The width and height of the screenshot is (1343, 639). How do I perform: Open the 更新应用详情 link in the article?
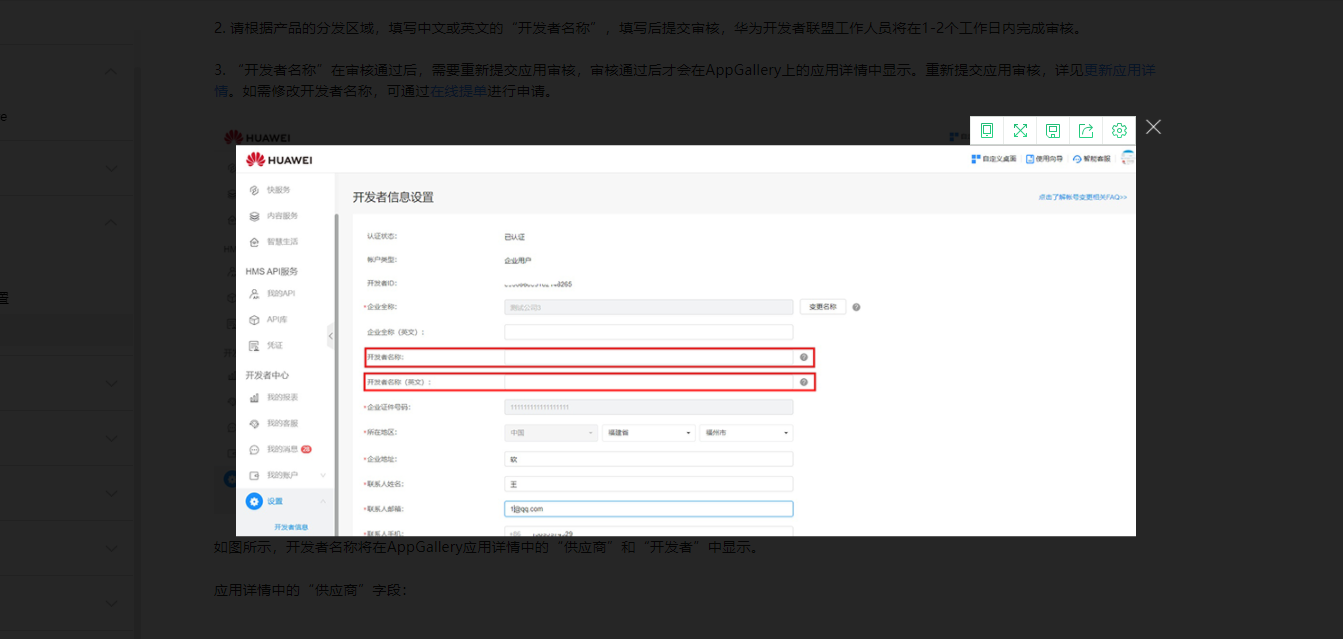pos(1120,70)
